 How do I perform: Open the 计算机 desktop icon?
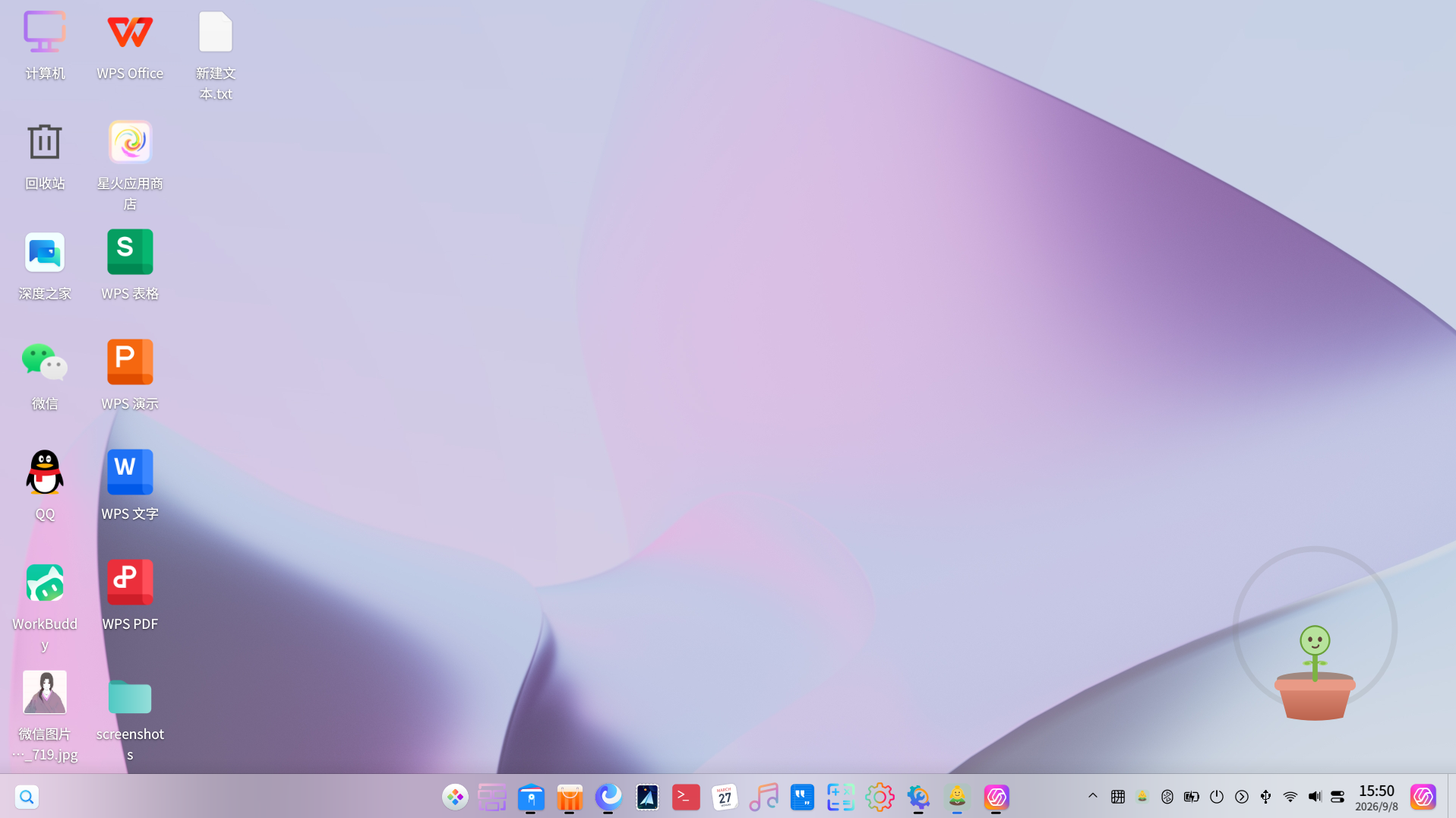tap(45, 46)
